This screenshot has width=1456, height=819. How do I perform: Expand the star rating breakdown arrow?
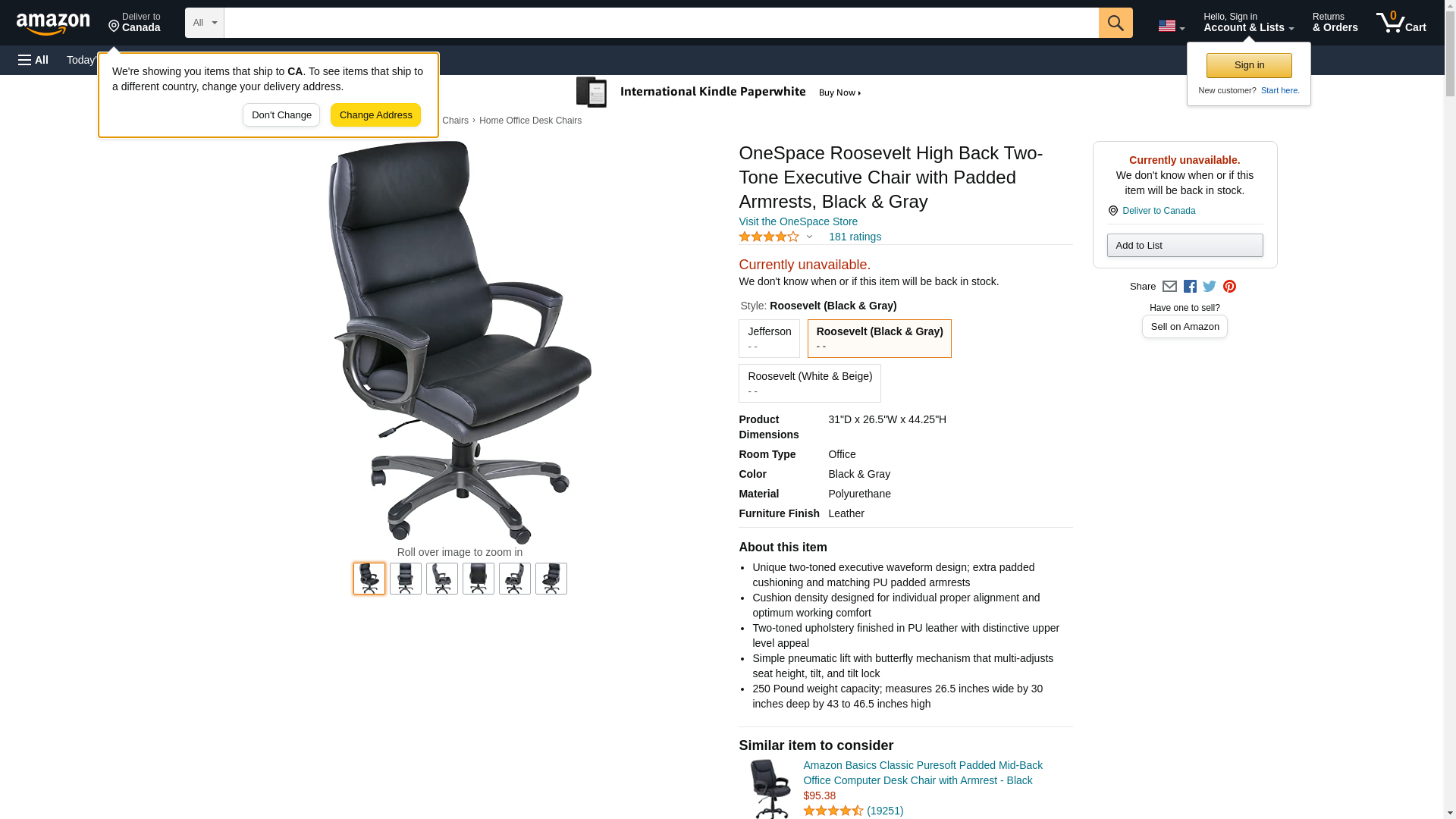(x=809, y=237)
